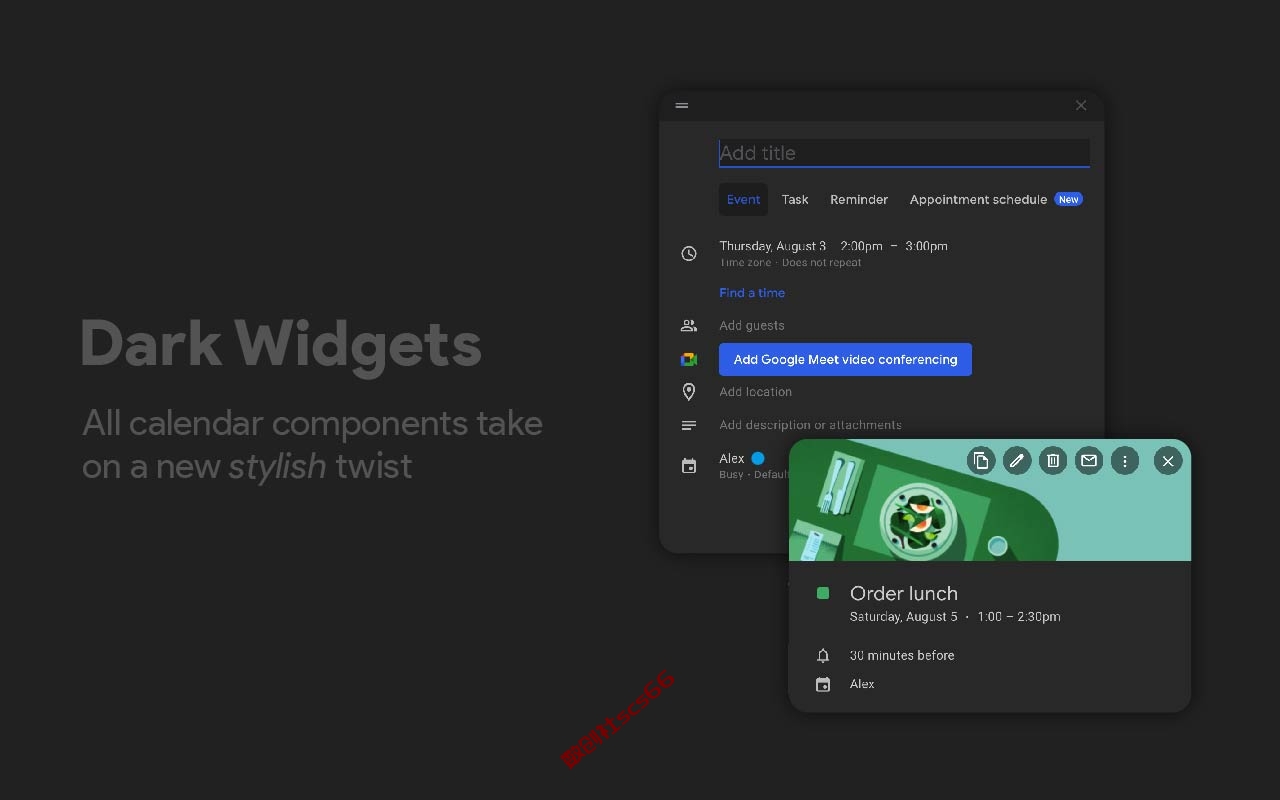Viewport: 1280px width, 800px height.
Task: Duplicate the Order lunch event
Action: [x=981, y=460]
